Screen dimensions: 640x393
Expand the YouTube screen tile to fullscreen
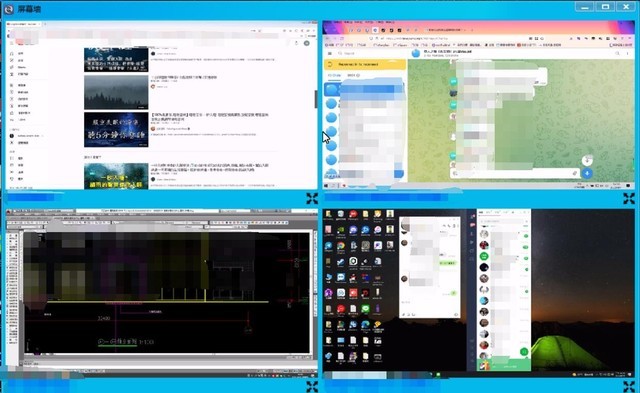312,198
